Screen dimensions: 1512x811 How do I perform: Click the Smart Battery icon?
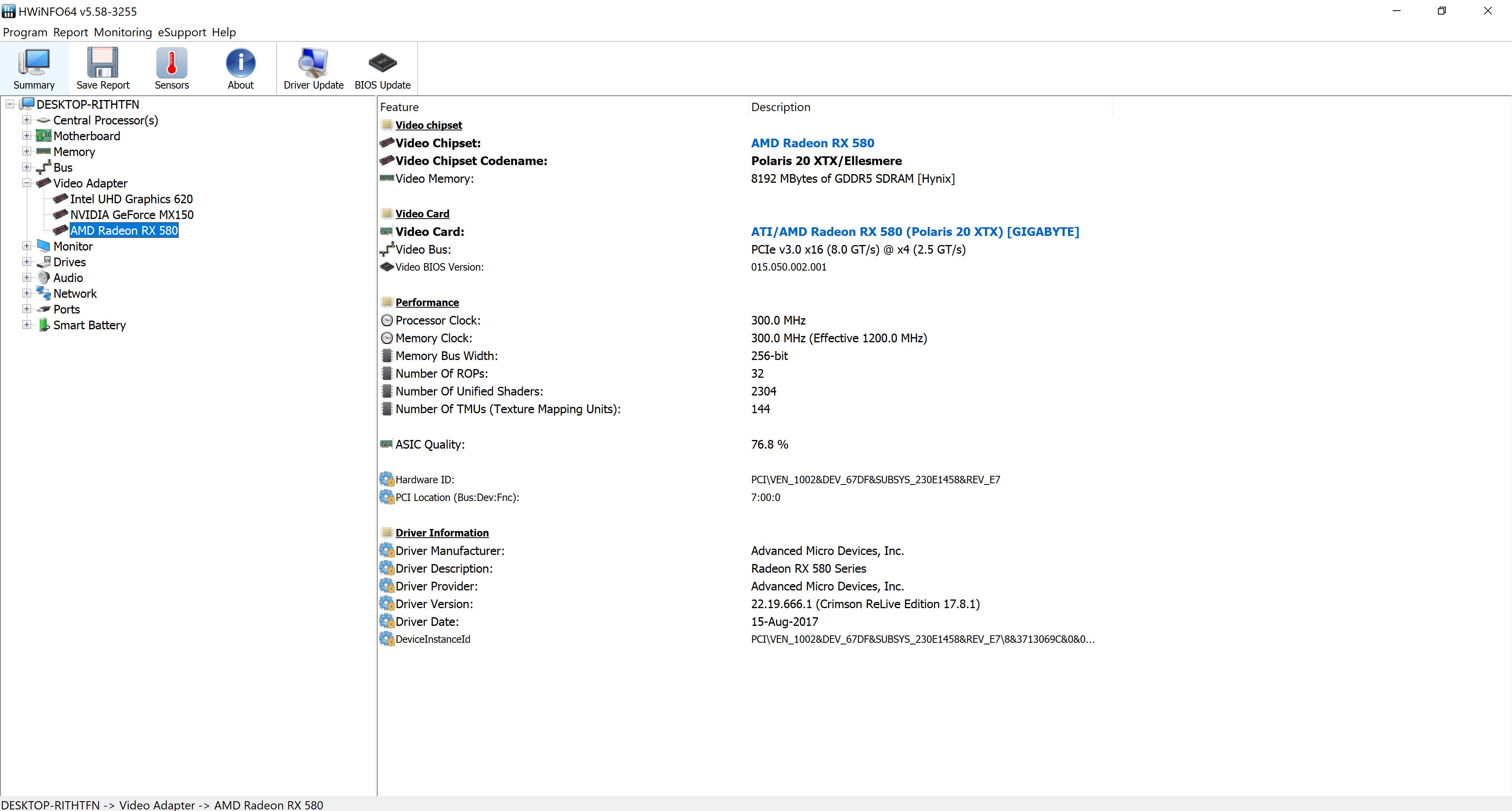tap(43, 325)
